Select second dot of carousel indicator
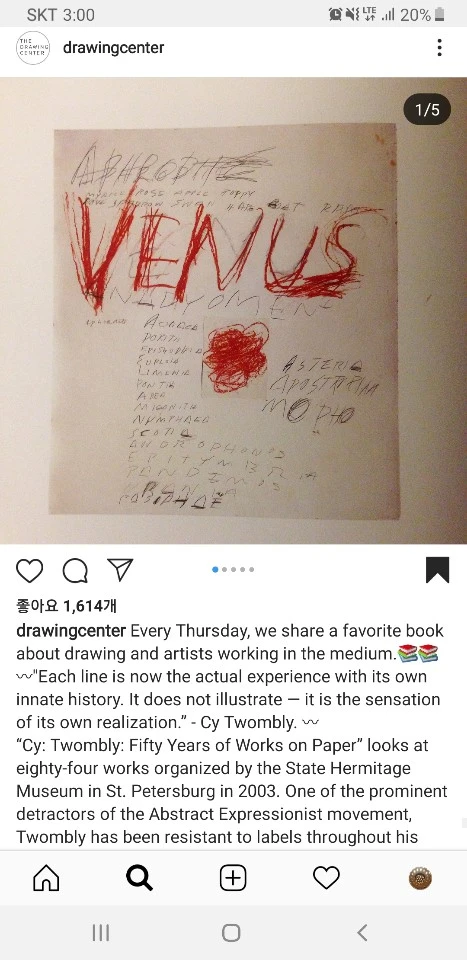The height and width of the screenshot is (960, 467). click(x=225, y=569)
